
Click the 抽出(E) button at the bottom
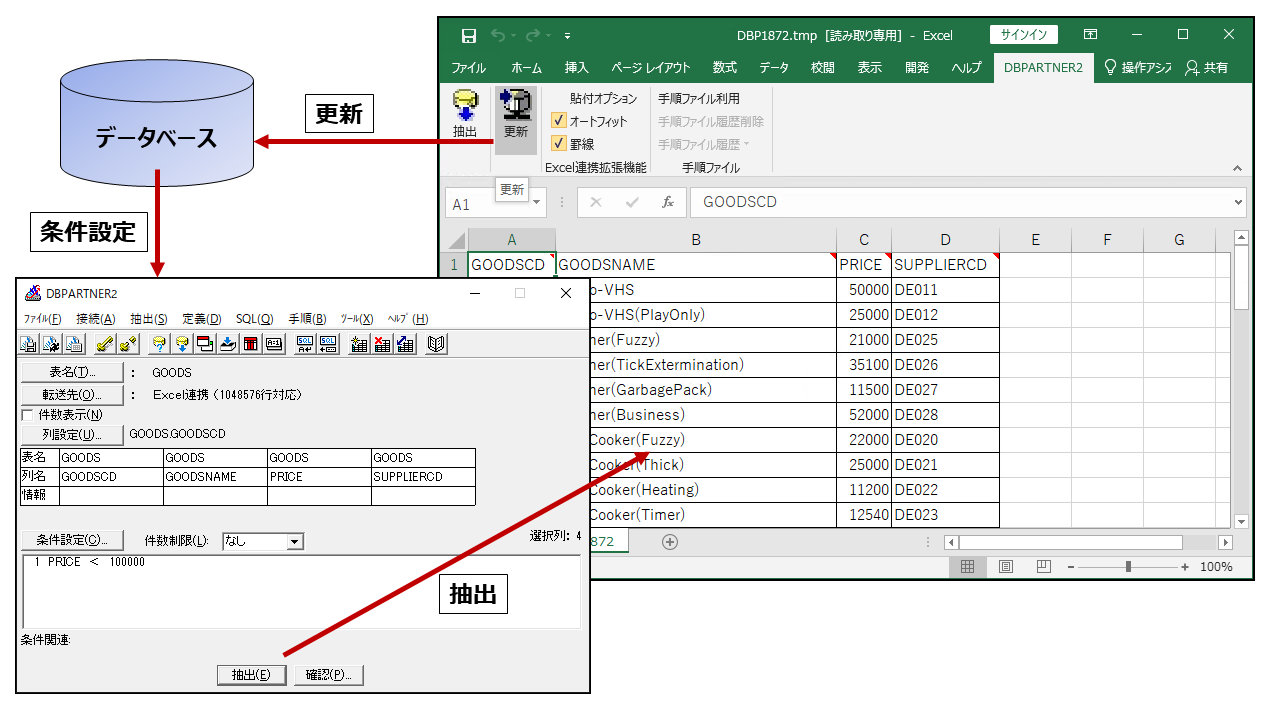[252, 675]
